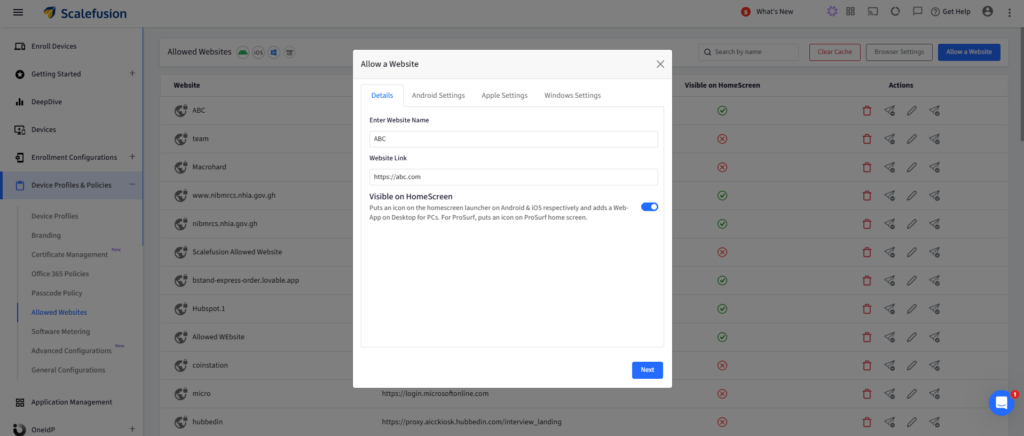Open DeepDive in the sidebar
The height and width of the screenshot is (436, 1024).
pyautogui.click(x=46, y=102)
